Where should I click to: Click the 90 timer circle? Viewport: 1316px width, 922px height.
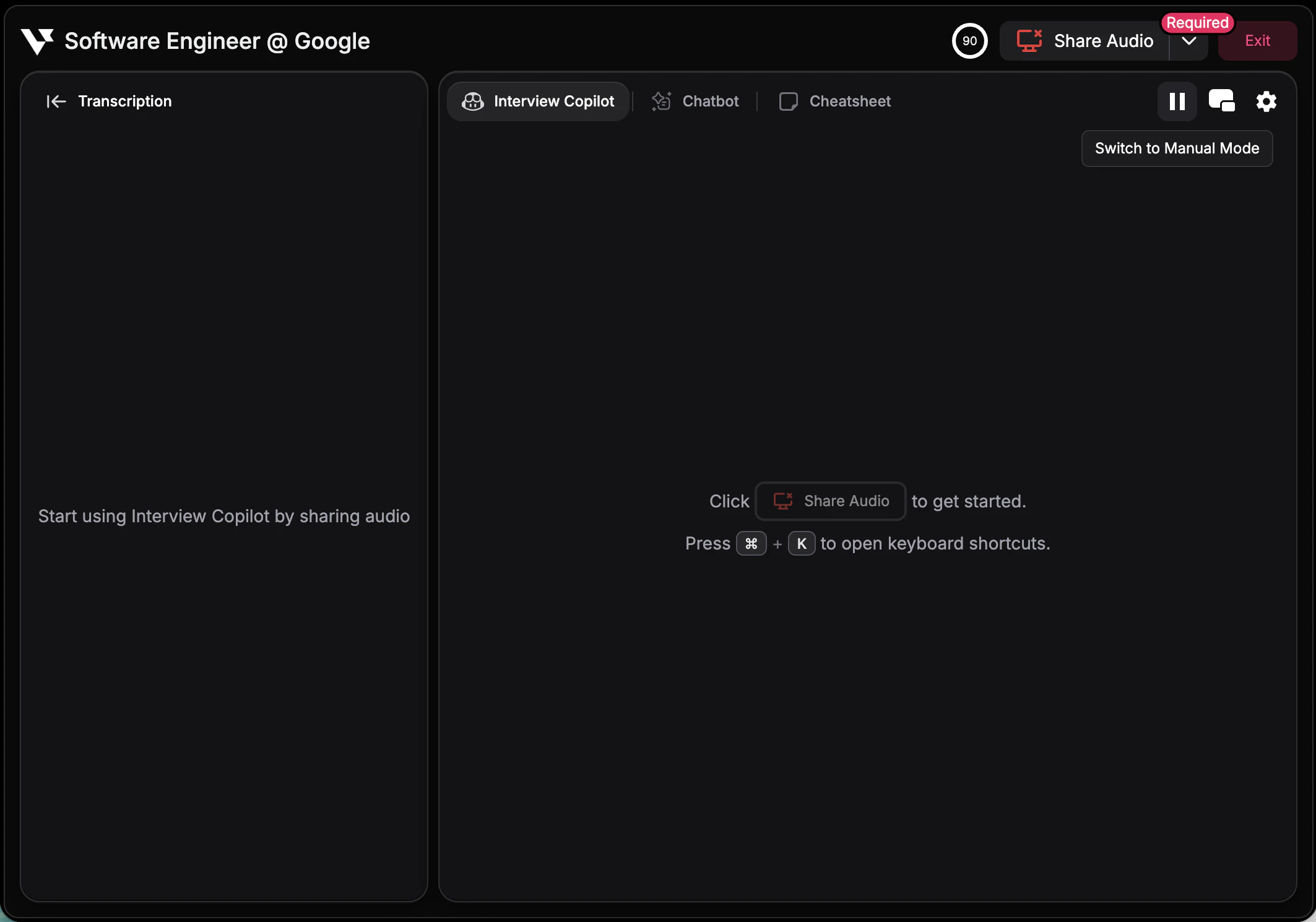tap(969, 41)
